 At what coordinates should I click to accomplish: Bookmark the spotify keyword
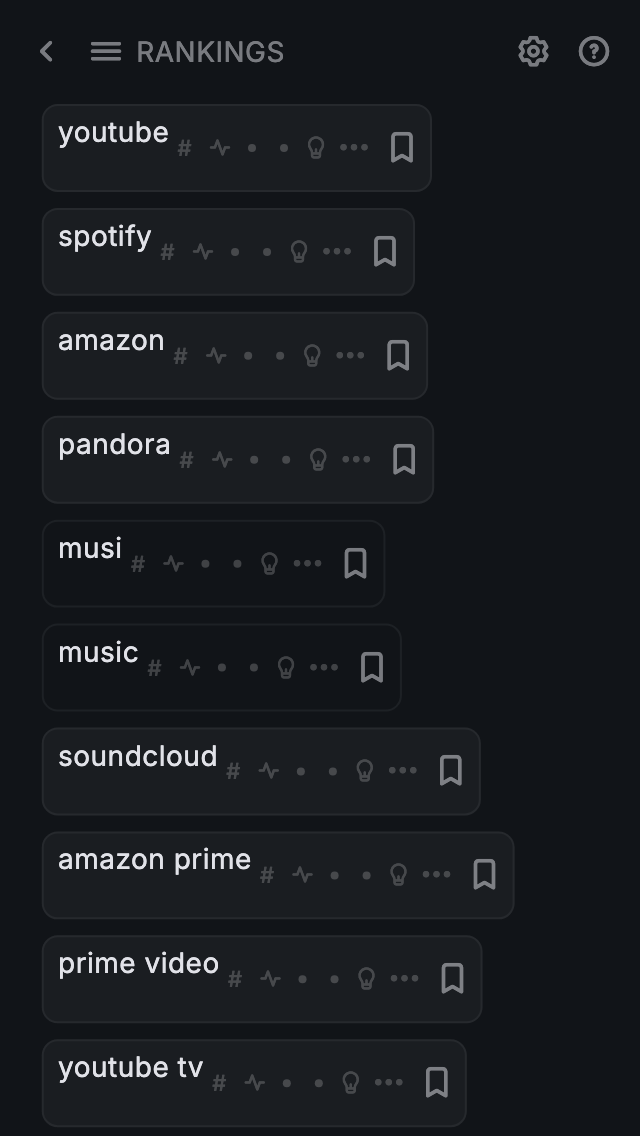click(x=385, y=252)
